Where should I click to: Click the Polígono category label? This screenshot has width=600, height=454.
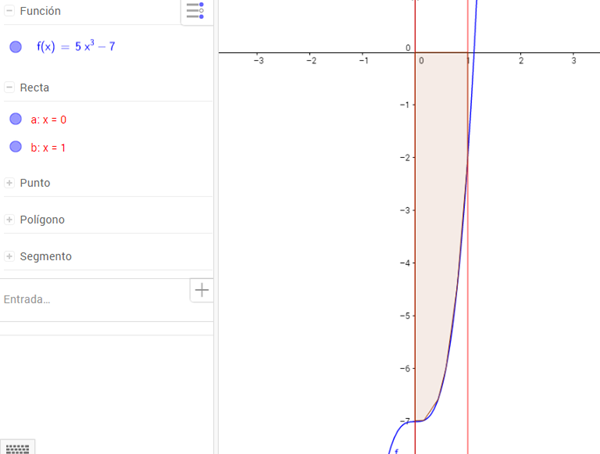[x=42, y=220]
